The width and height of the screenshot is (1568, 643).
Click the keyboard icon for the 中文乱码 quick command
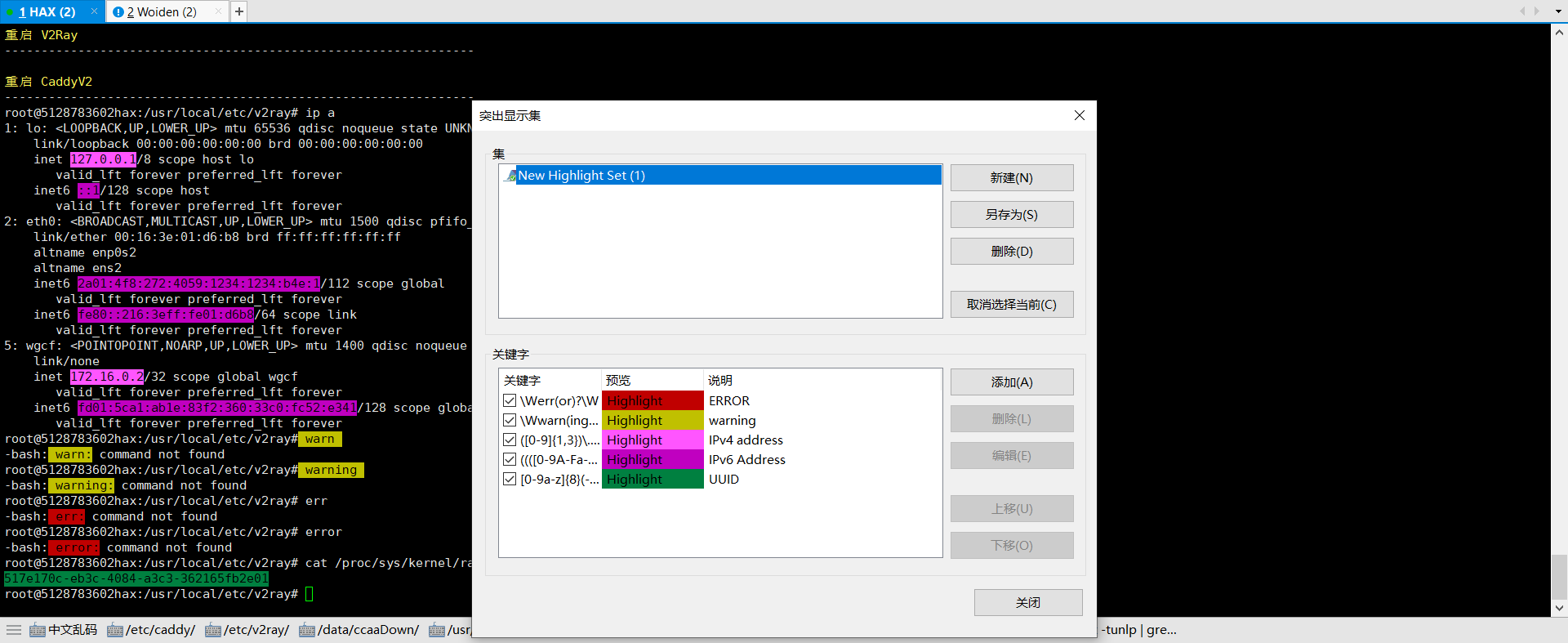click(38, 630)
